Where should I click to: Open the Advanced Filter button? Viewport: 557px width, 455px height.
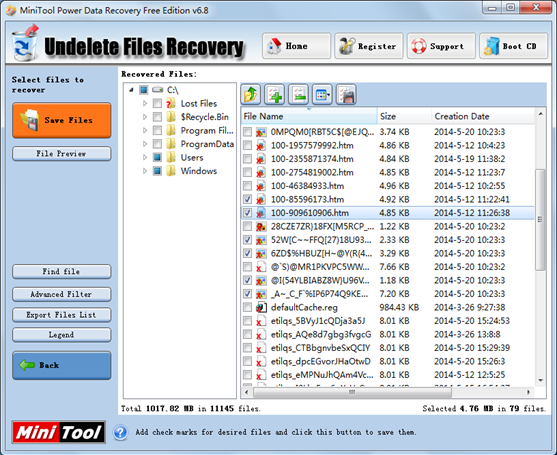point(62,294)
